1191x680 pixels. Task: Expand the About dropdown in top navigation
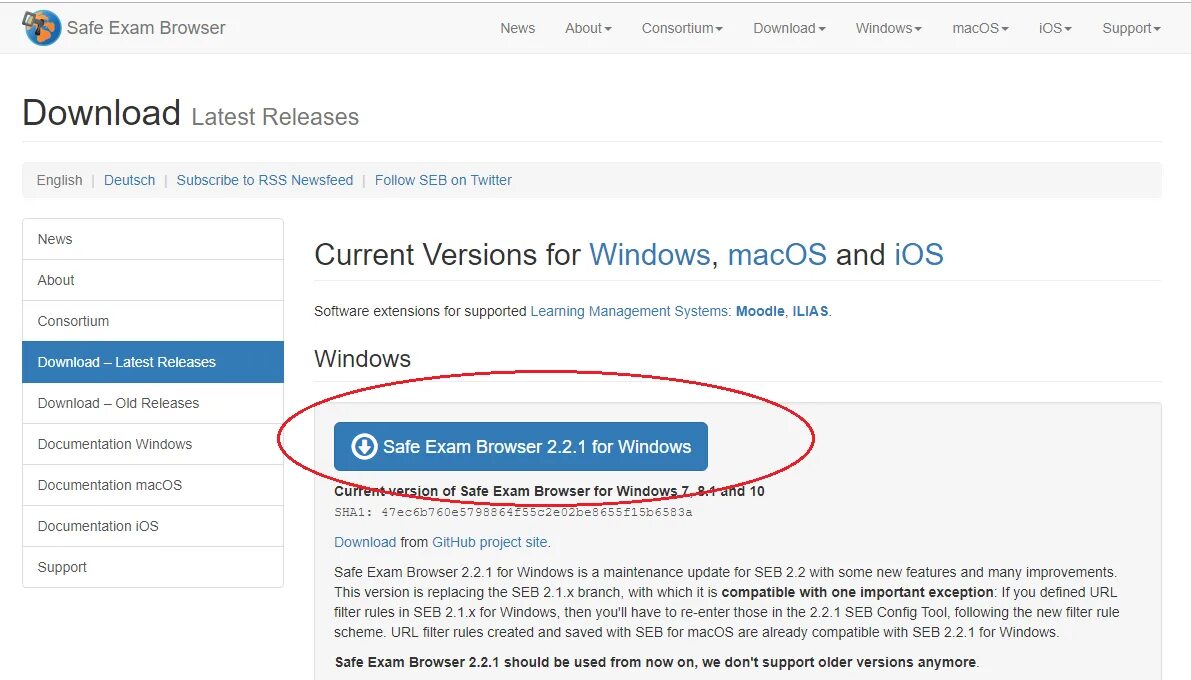tap(588, 28)
